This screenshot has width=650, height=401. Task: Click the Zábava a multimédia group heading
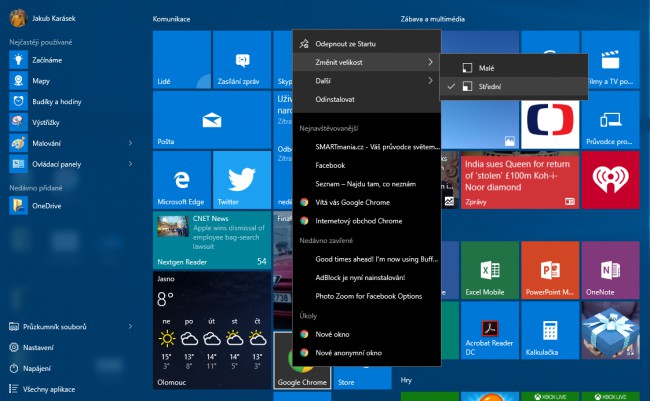(432, 19)
